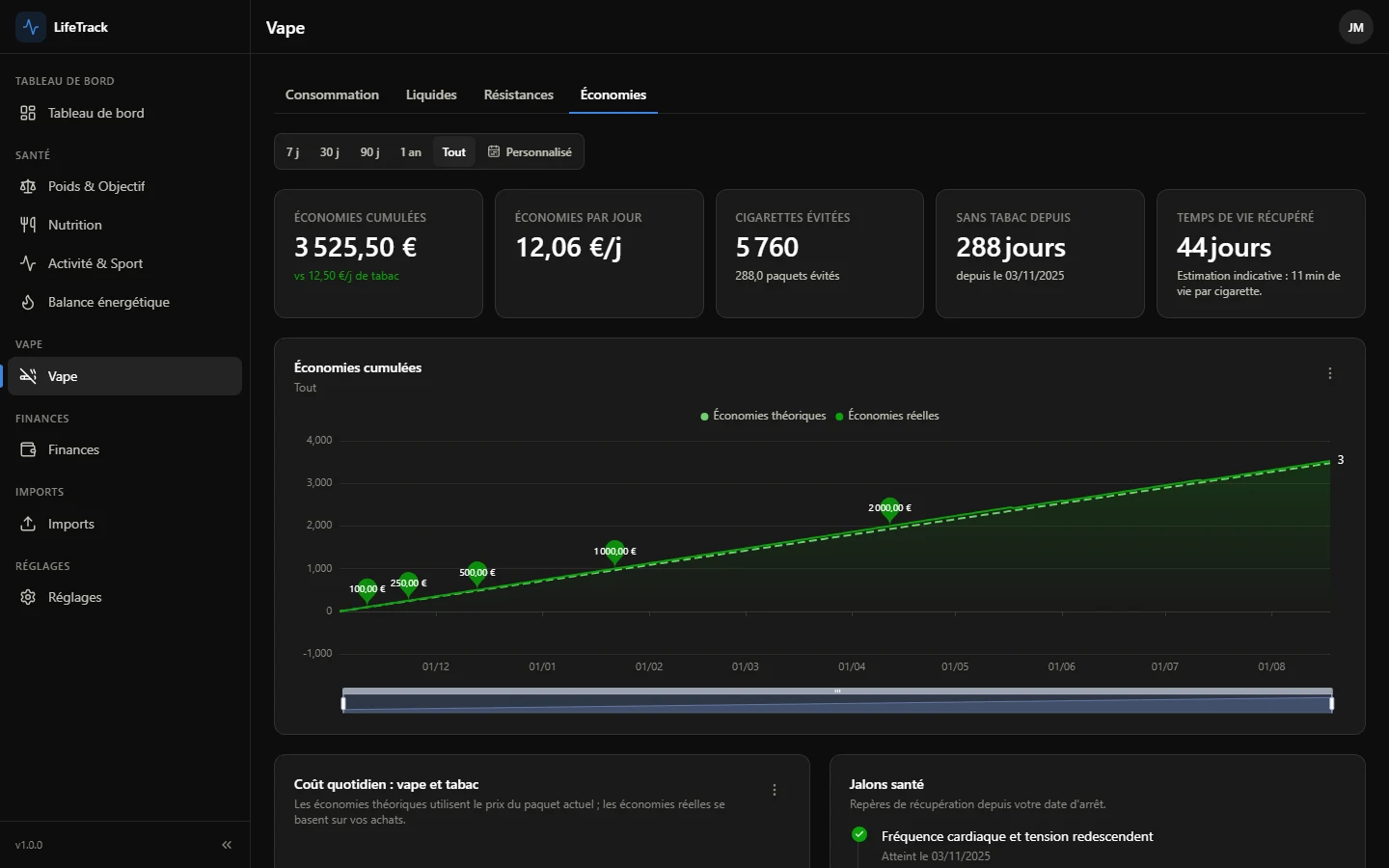
Task: Select the Vape sidebar item
Action: click(x=124, y=376)
